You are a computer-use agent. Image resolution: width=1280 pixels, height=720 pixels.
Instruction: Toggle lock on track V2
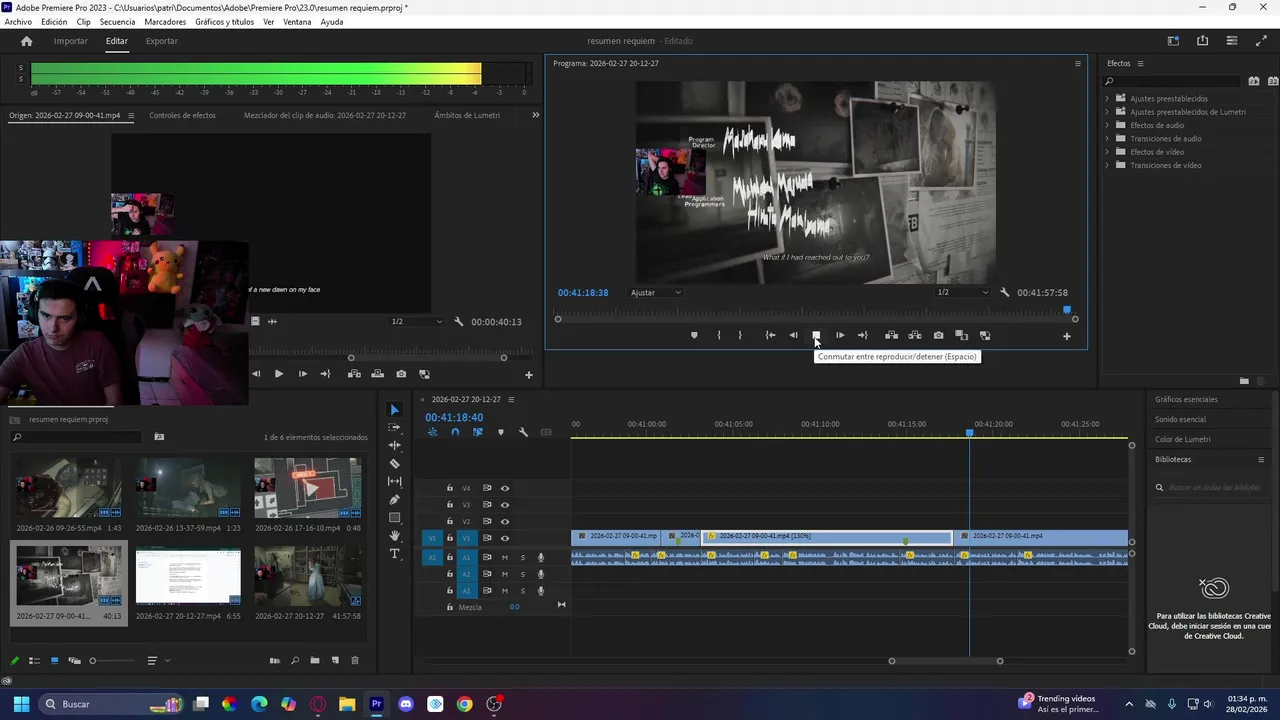pyautogui.click(x=450, y=522)
